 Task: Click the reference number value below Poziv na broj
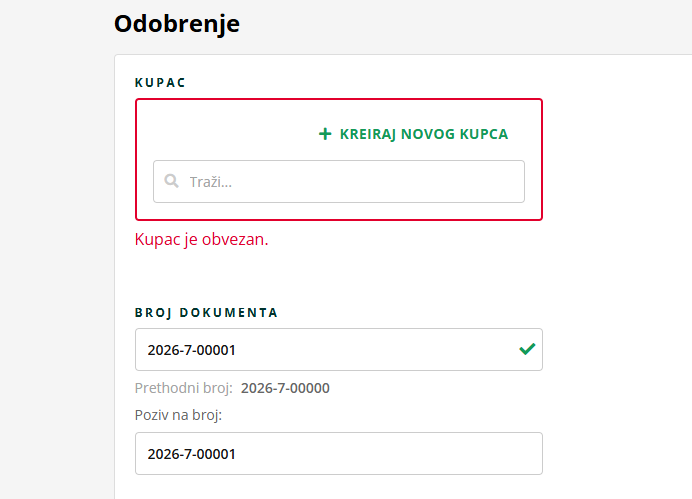coord(191,454)
